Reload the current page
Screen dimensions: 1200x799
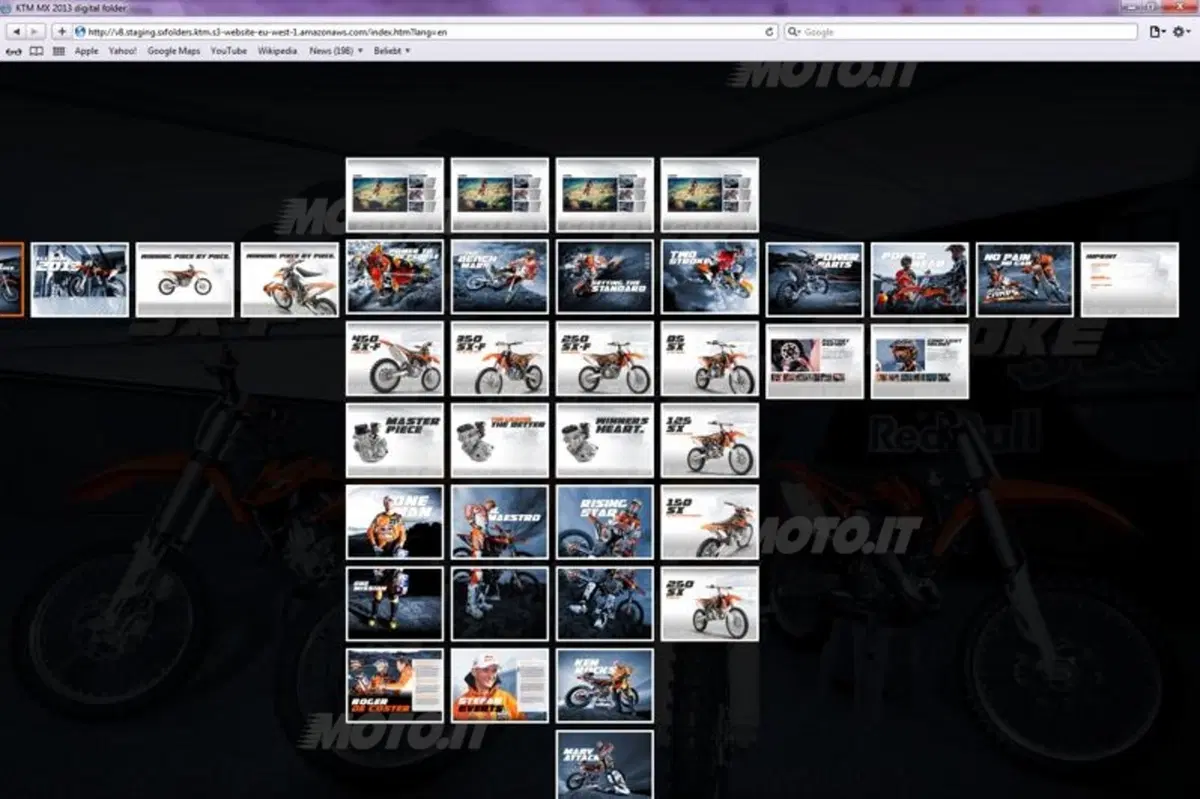[769, 32]
